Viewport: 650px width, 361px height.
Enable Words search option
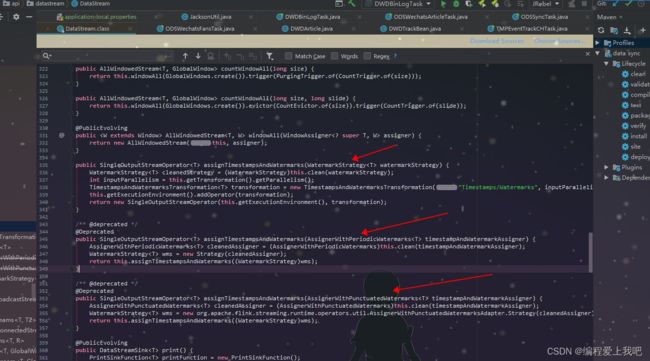344,56
